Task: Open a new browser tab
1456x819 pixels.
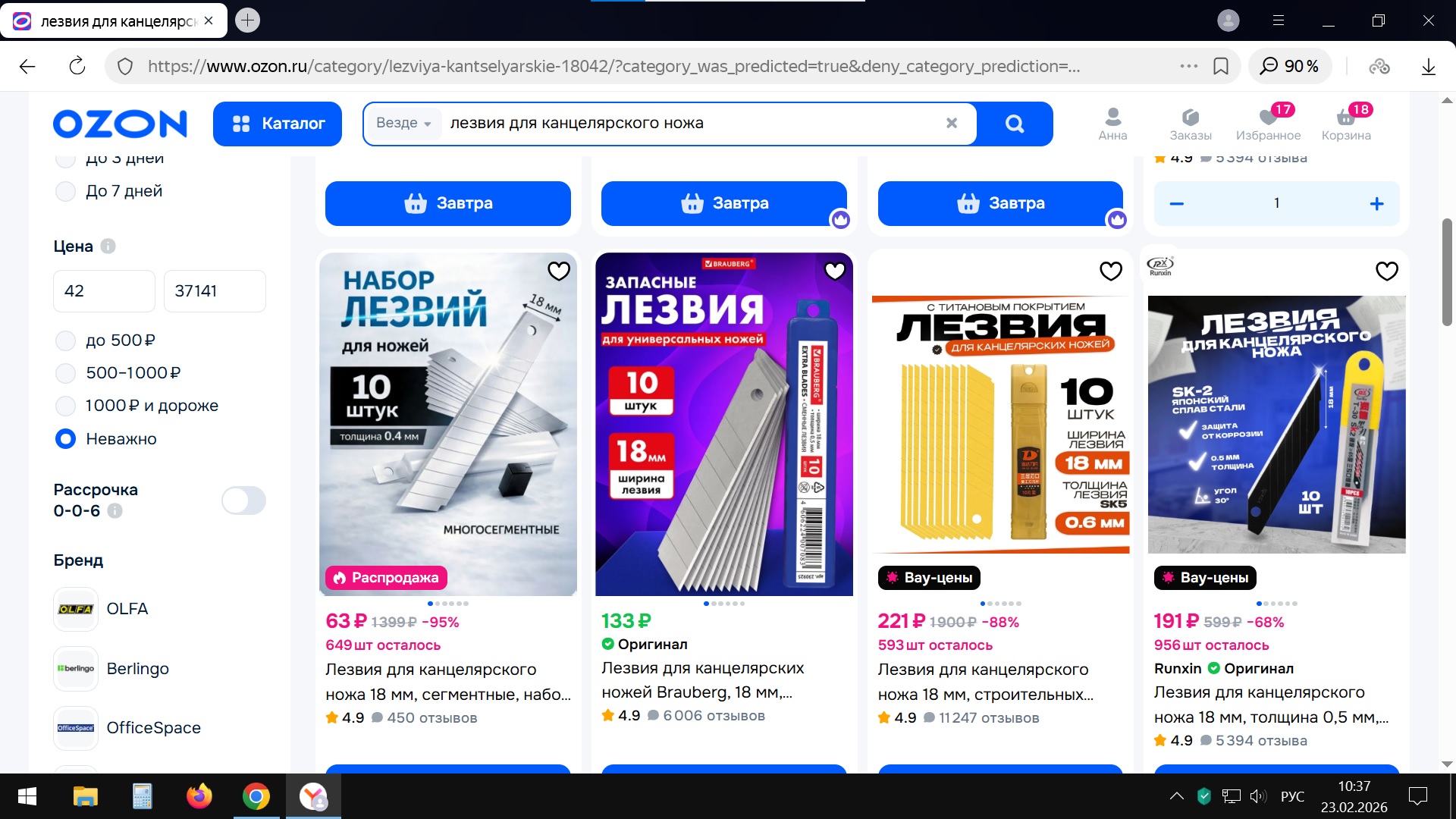Action: coord(247,20)
